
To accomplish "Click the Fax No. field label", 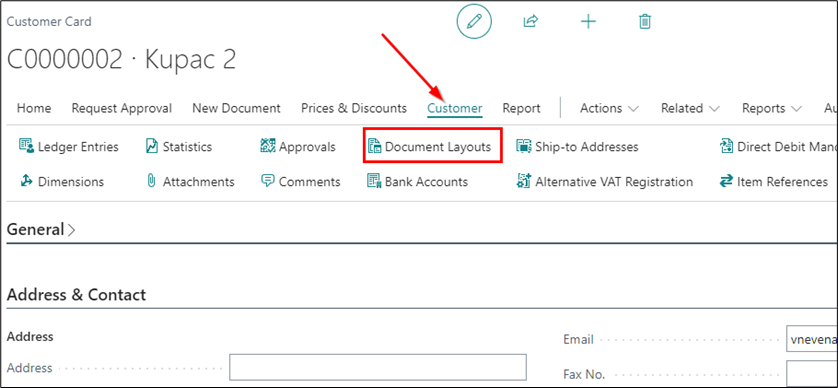I will [583, 374].
